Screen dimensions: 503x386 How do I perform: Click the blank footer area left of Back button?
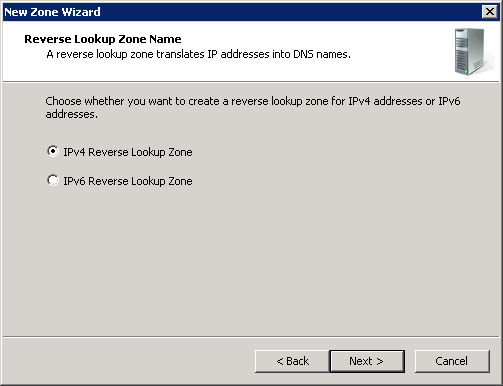[128, 361]
